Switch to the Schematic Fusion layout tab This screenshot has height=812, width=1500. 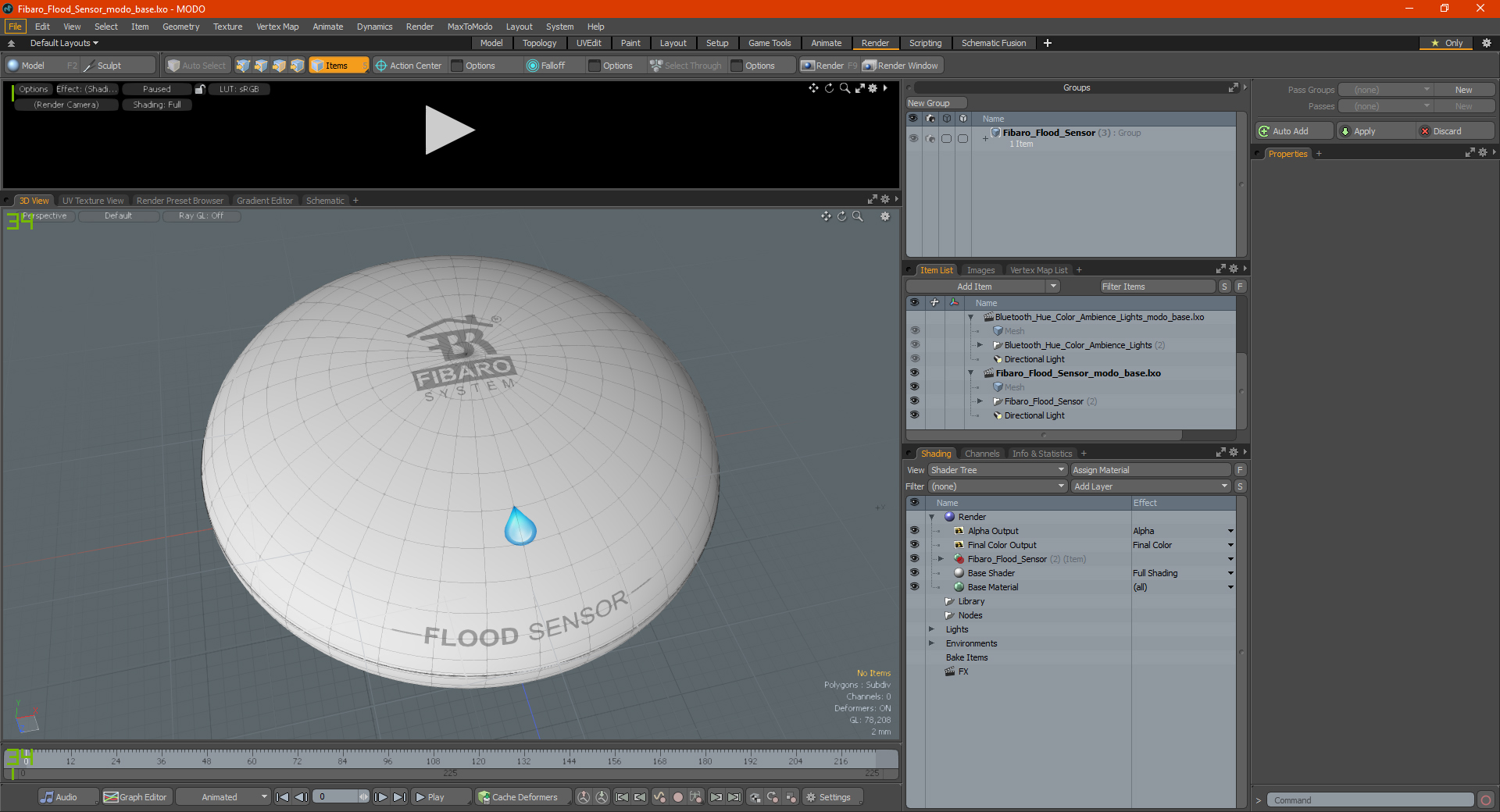[994, 43]
